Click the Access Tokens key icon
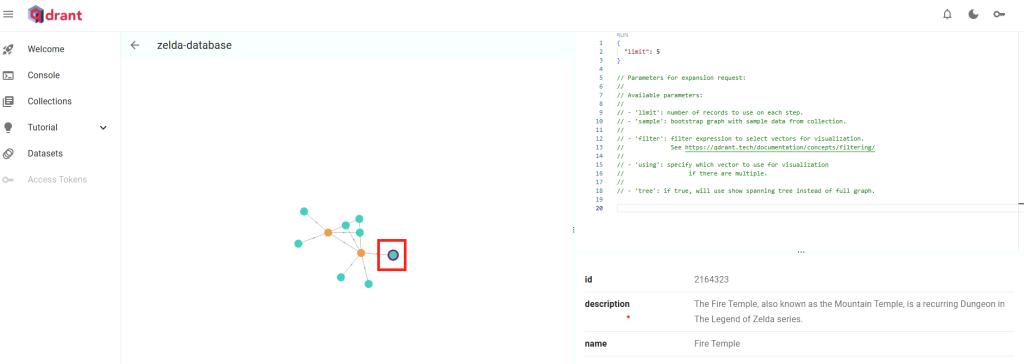1024x364 pixels. point(8,180)
